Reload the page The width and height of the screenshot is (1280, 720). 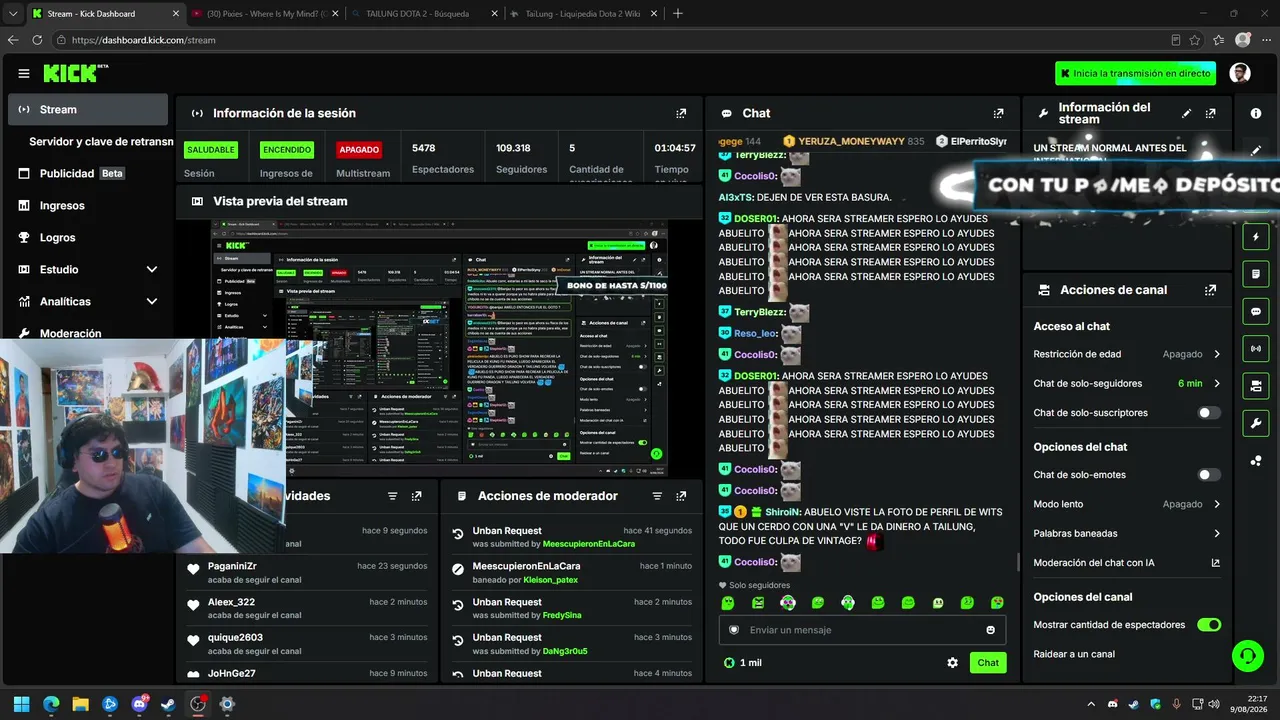pyautogui.click(x=37, y=40)
